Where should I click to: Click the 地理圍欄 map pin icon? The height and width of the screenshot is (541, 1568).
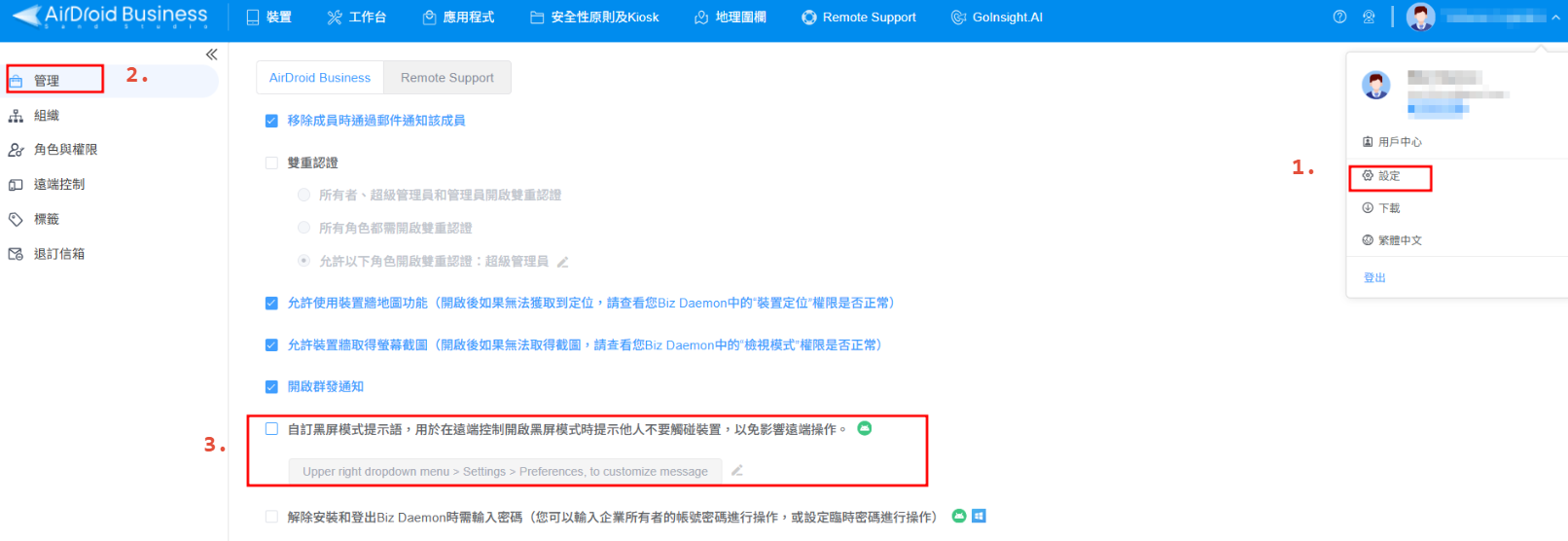click(x=701, y=18)
